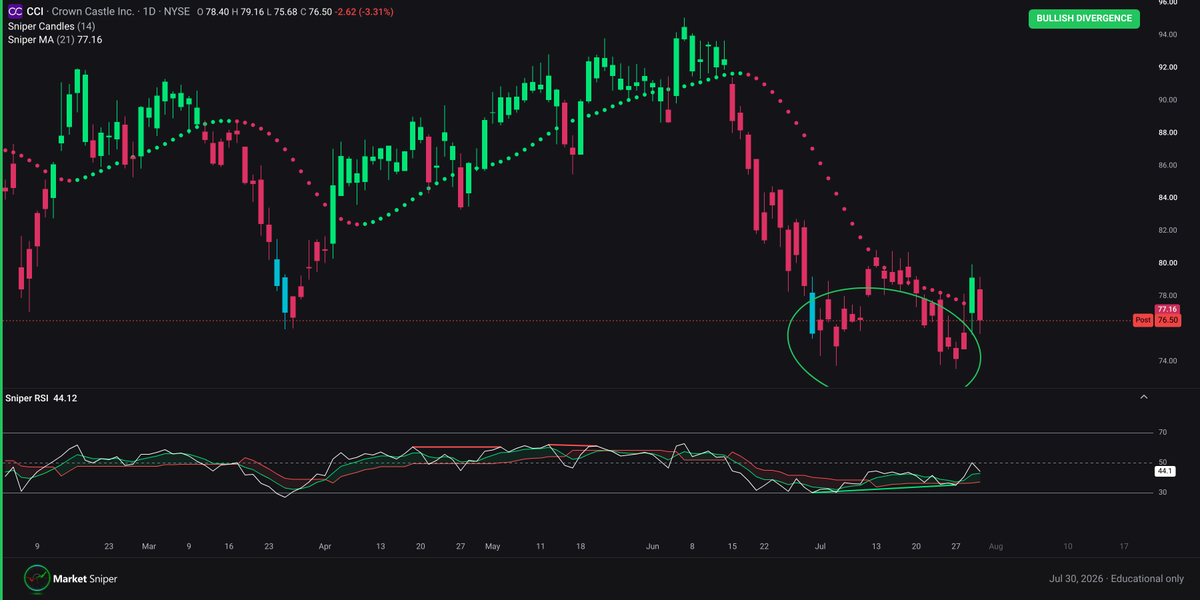Click the Mar date axis label
1200x600 pixels.
[x=148, y=547]
